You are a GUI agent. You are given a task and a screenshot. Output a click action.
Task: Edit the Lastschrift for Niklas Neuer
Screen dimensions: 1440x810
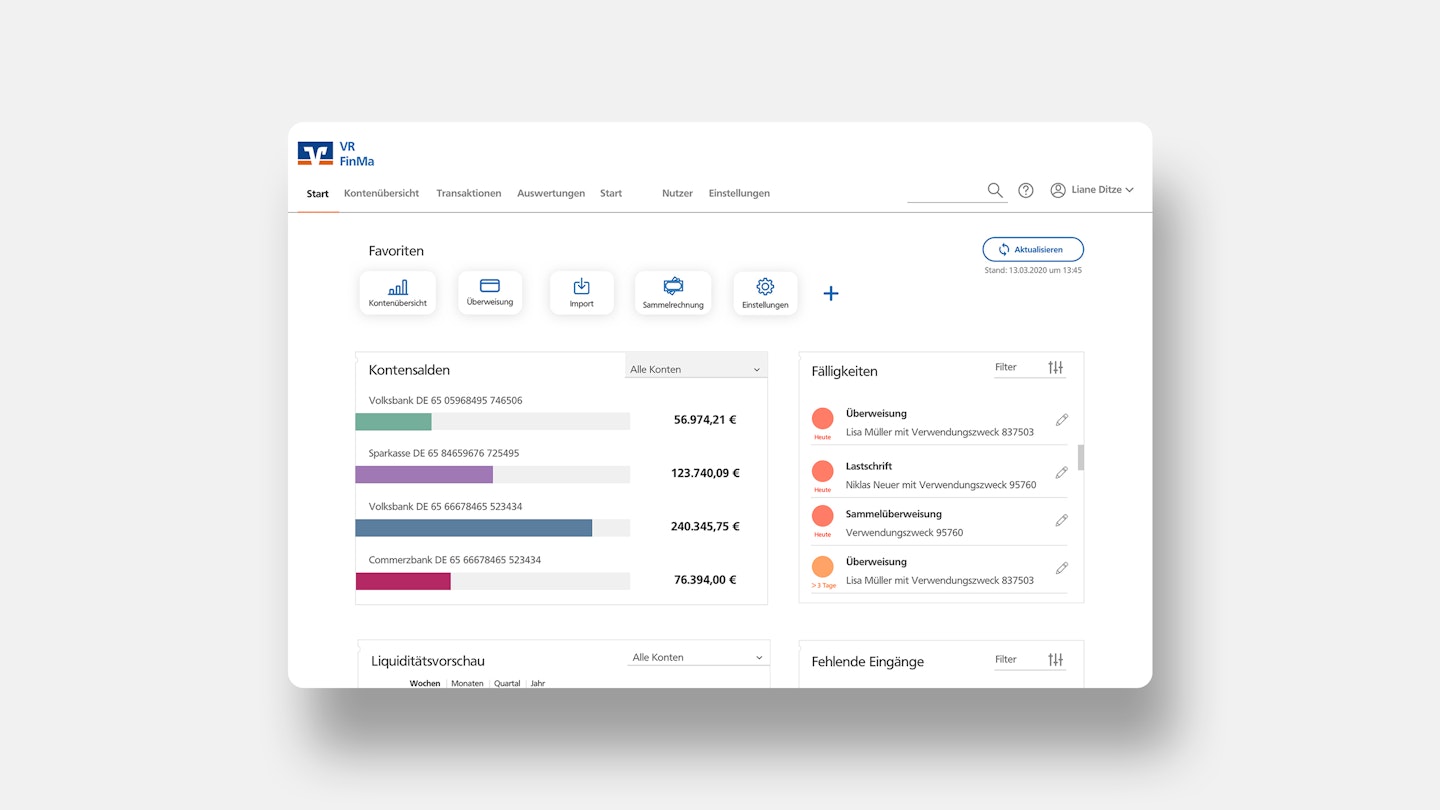(1061, 472)
